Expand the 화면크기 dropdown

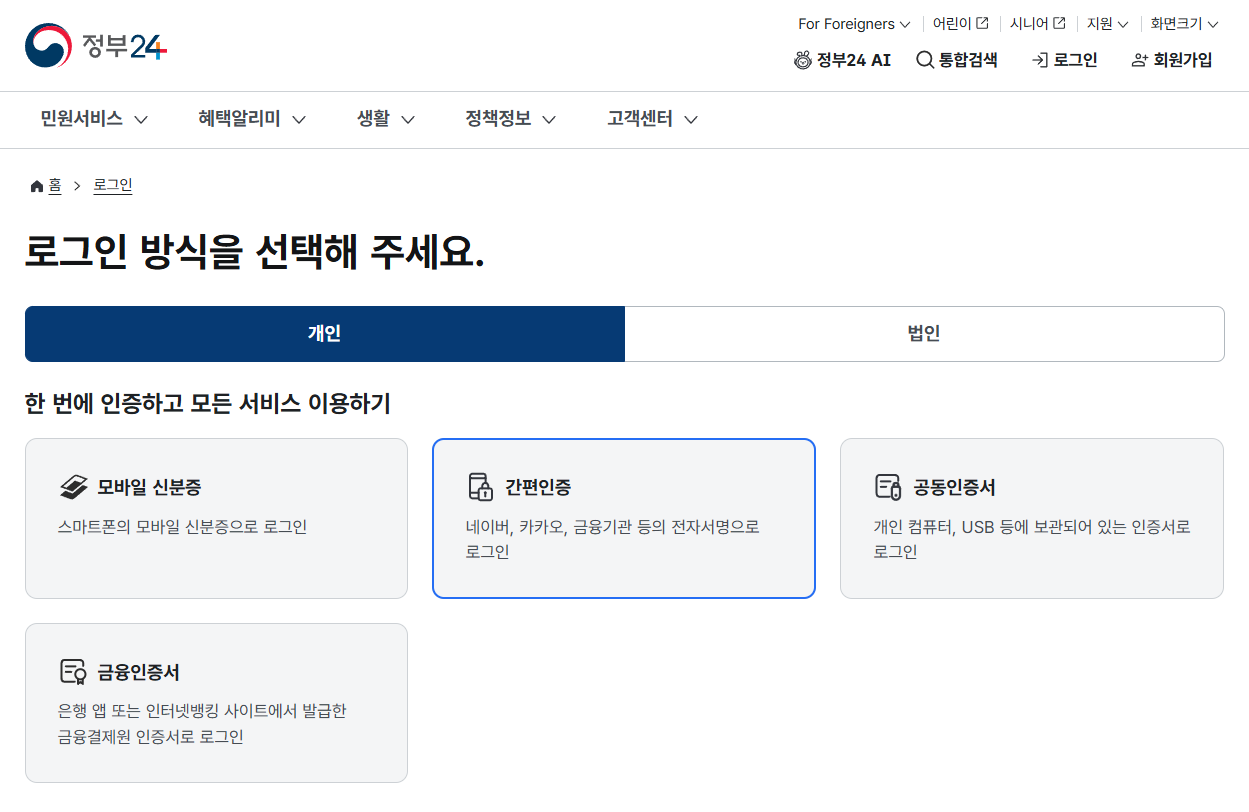coord(1185,24)
